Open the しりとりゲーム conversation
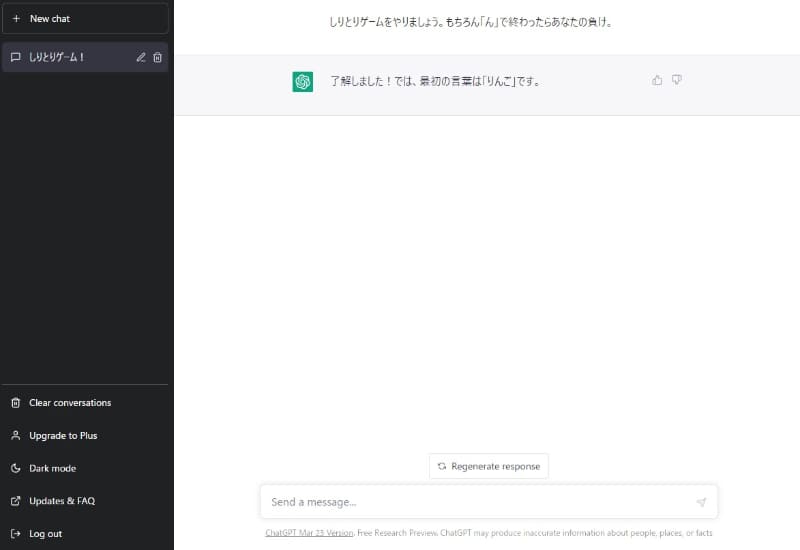800x550 pixels. tap(85, 57)
